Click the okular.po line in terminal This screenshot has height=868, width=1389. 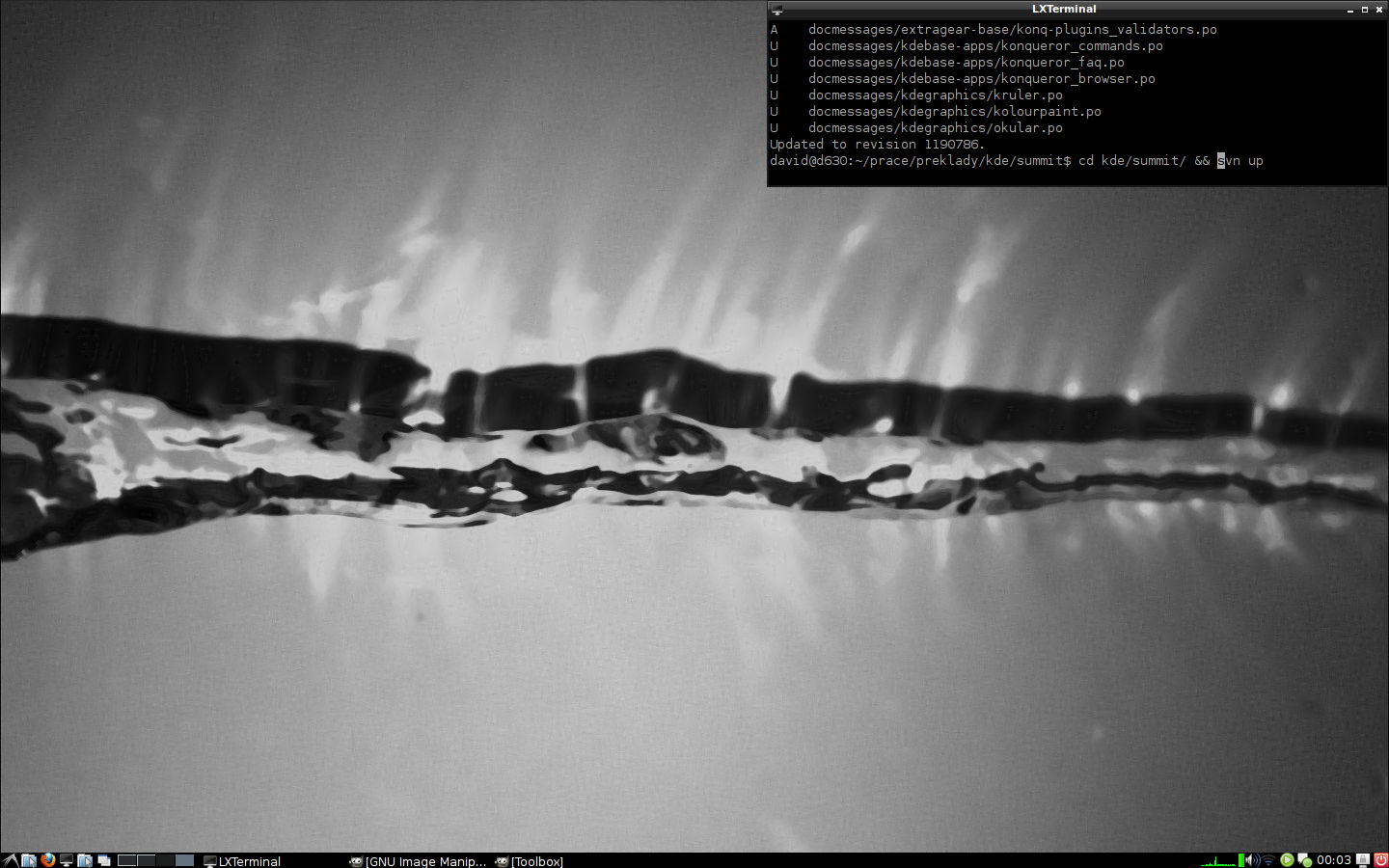click(916, 128)
